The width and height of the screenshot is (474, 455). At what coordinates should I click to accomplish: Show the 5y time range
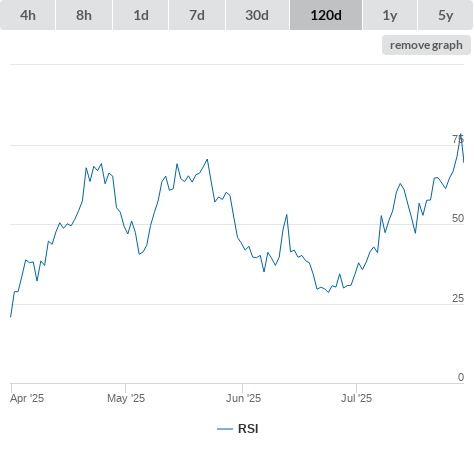point(446,15)
